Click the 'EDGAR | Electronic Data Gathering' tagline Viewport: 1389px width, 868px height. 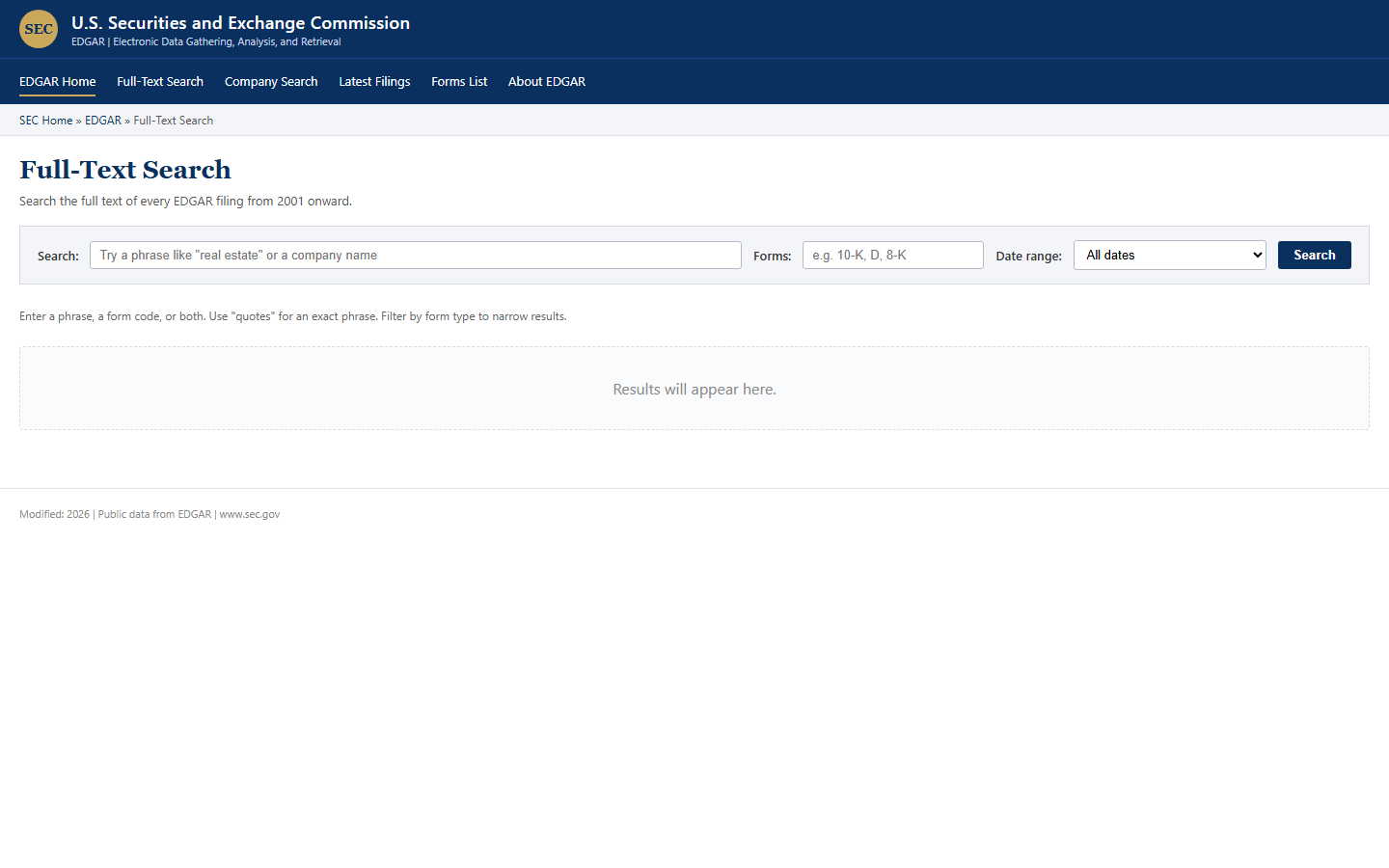coord(206,41)
